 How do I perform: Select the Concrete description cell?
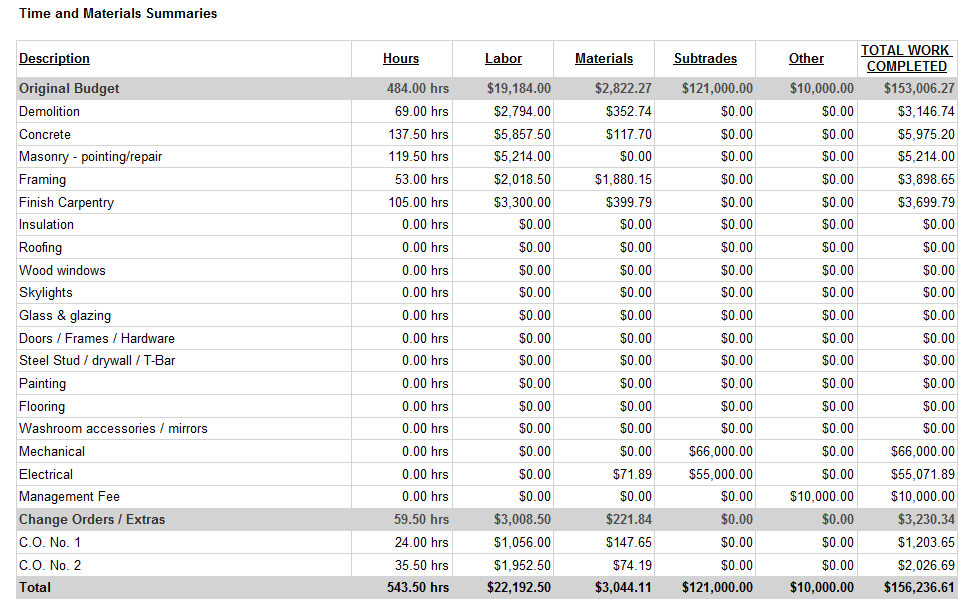pyautogui.click(x=44, y=134)
